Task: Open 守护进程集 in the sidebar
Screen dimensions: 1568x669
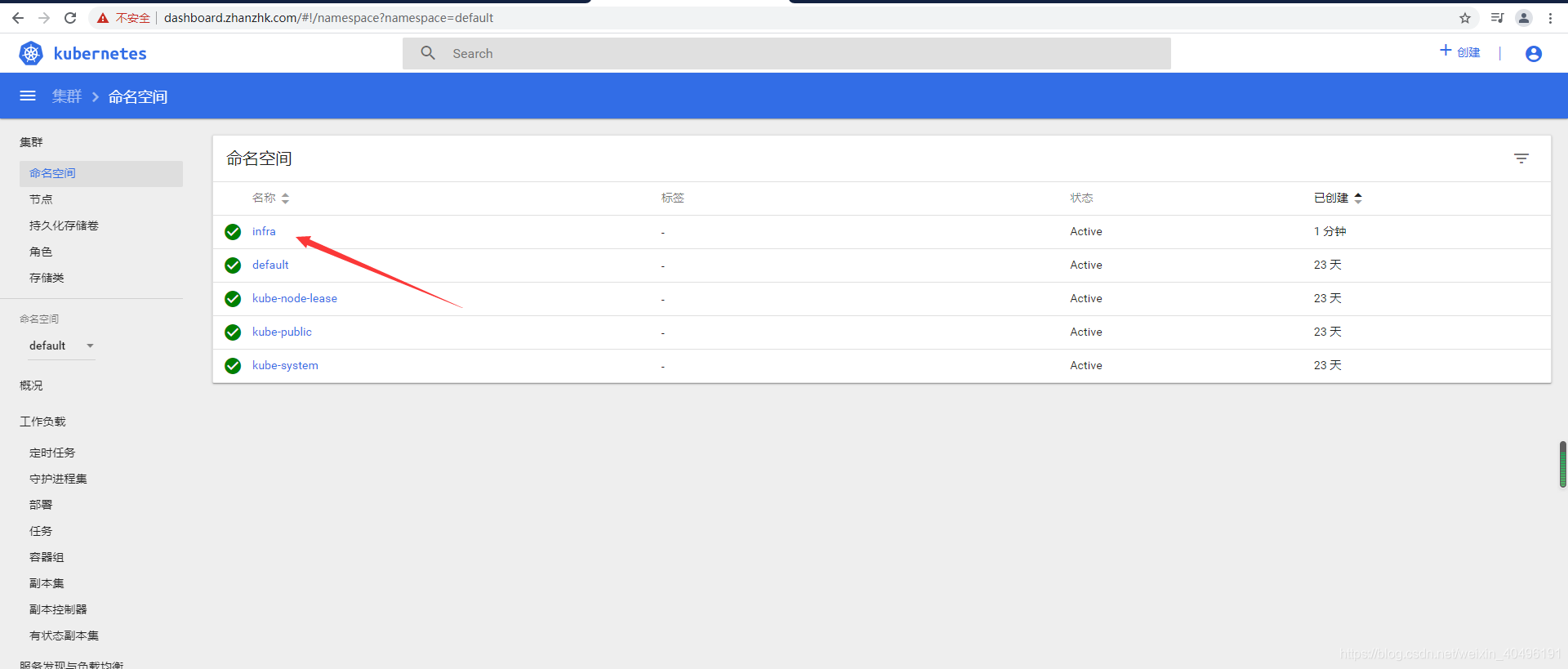Action: point(58,479)
